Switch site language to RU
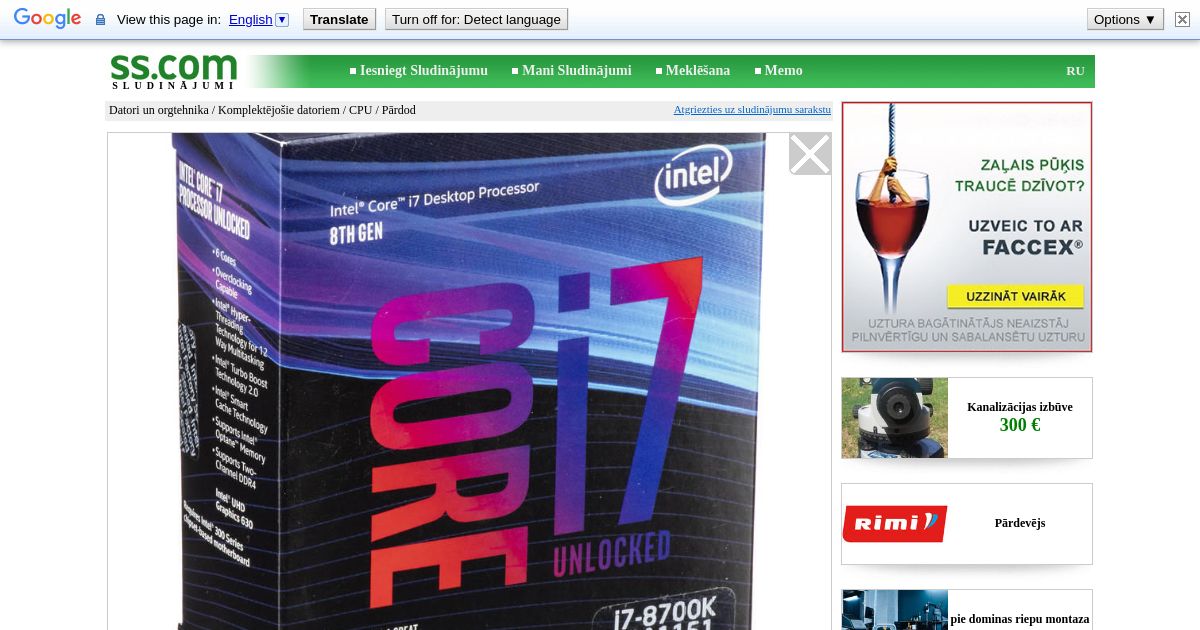The image size is (1200, 630). [x=1075, y=71]
